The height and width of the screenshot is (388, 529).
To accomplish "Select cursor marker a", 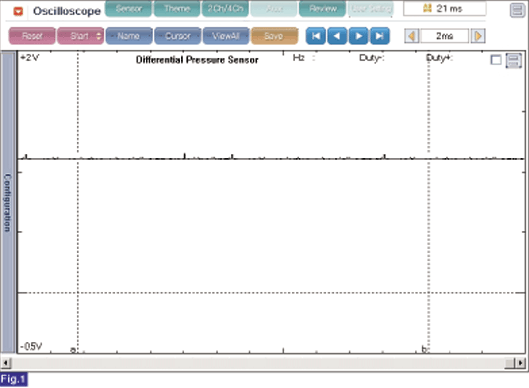I will [x=73, y=349].
